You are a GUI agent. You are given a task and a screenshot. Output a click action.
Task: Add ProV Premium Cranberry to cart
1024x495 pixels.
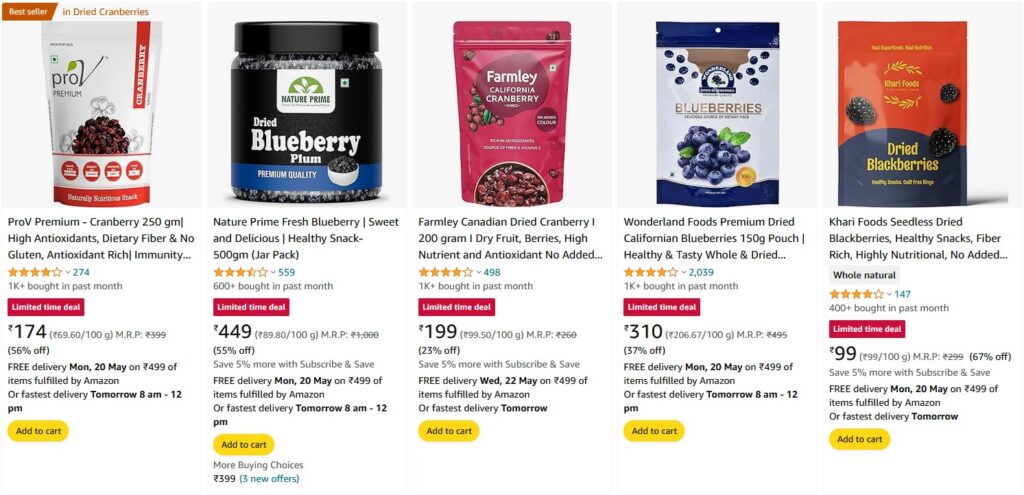click(x=38, y=431)
